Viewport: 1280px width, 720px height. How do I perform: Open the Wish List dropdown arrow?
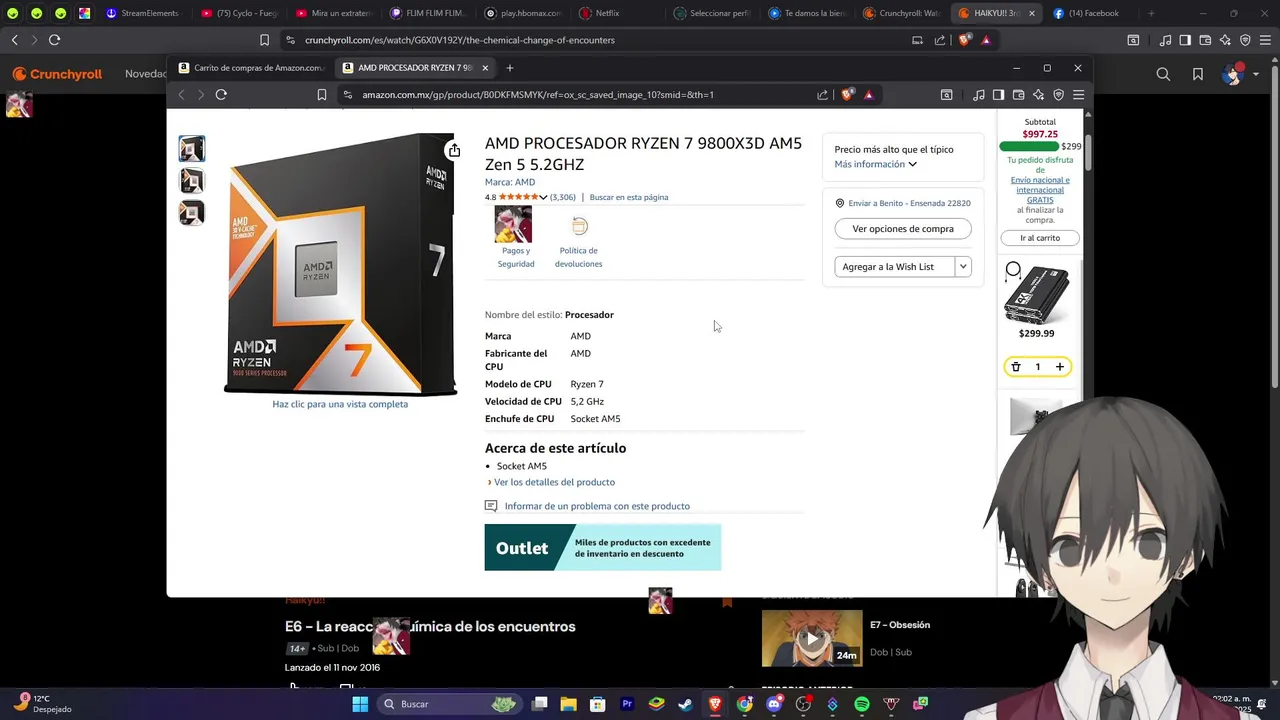963,267
